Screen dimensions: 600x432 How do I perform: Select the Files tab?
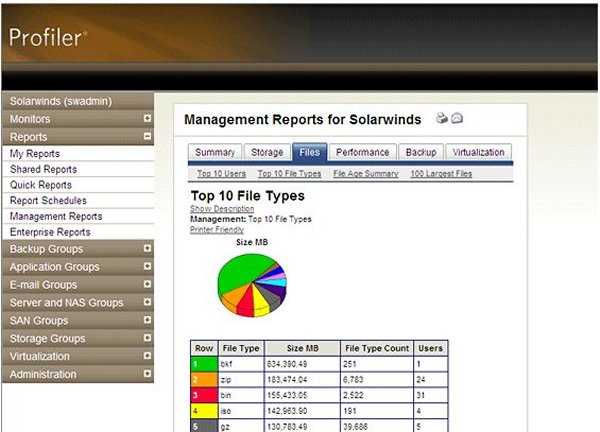click(310, 152)
